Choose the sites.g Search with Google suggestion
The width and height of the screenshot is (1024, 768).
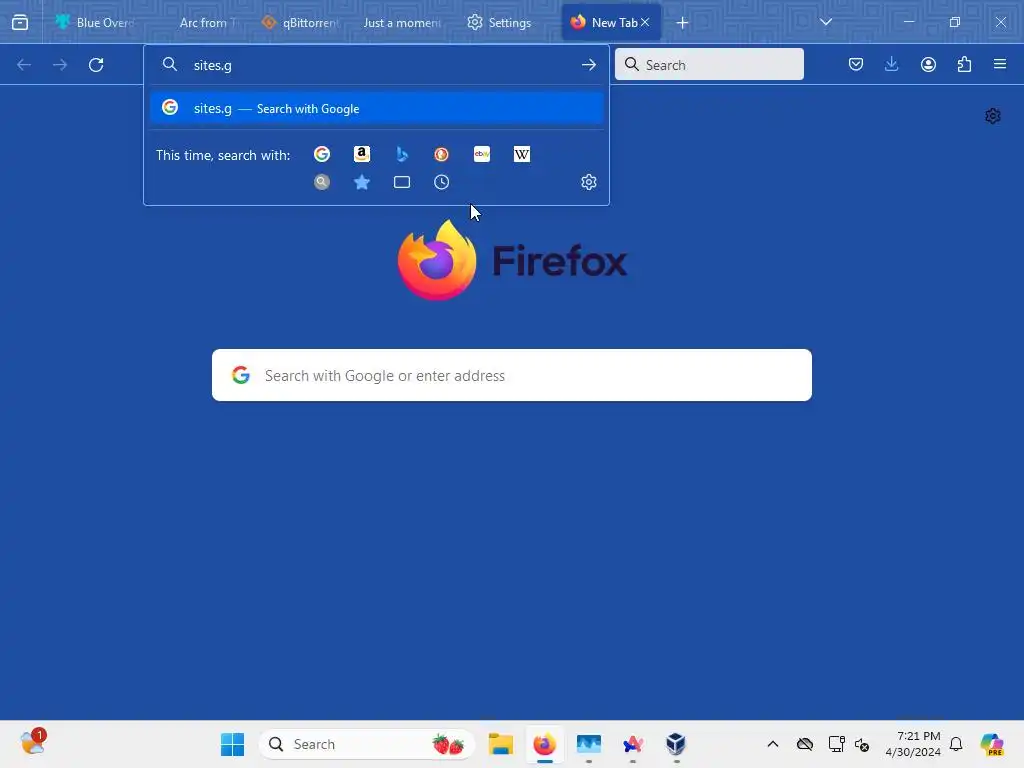point(376,108)
